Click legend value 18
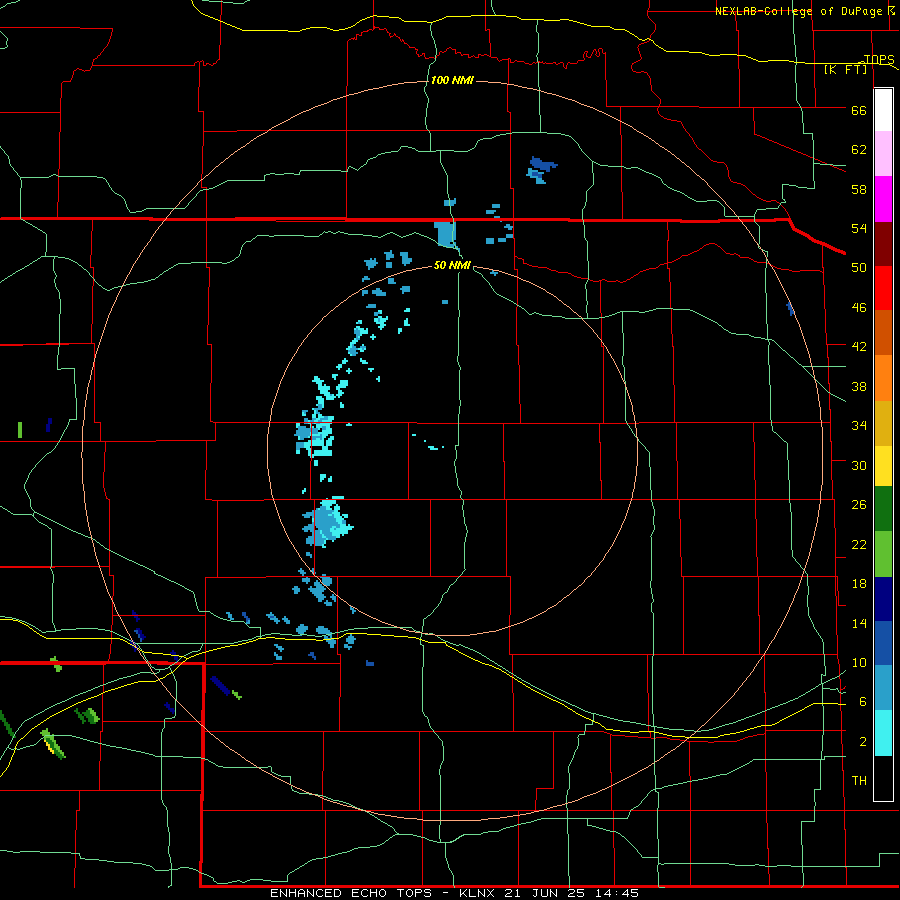900x900 pixels. tap(859, 584)
